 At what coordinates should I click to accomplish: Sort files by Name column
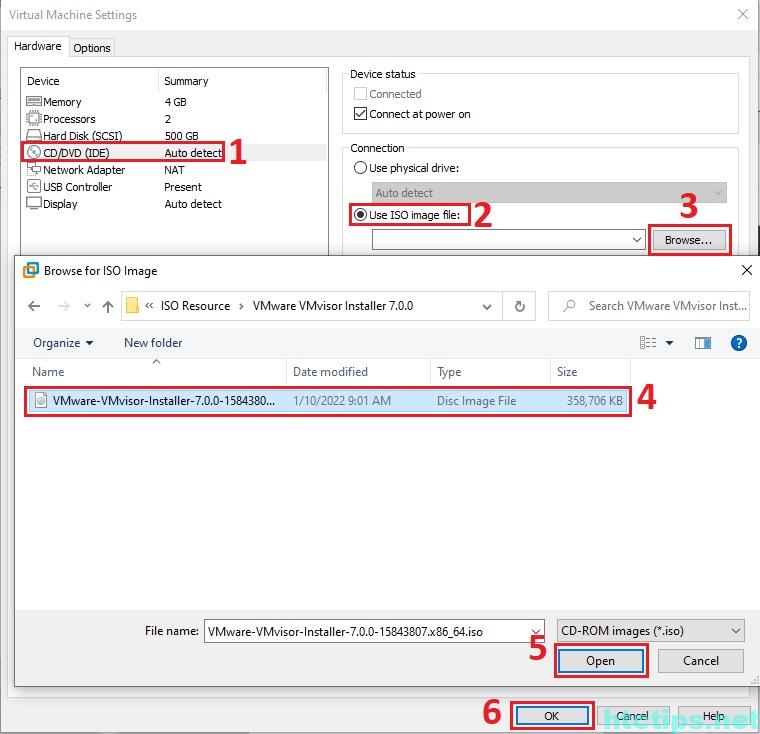[155, 371]
